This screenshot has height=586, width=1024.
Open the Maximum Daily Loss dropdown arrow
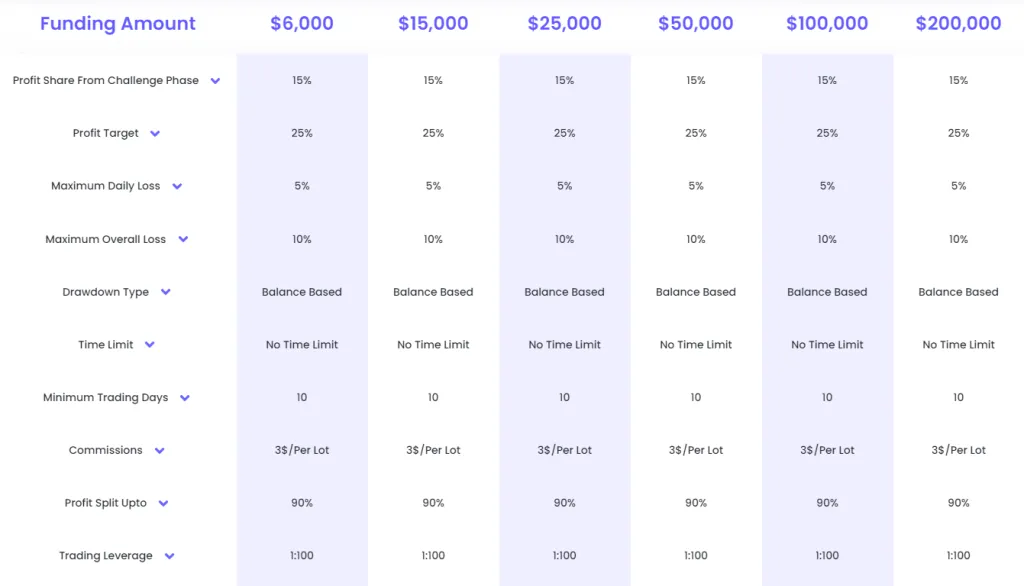(177, 186)
